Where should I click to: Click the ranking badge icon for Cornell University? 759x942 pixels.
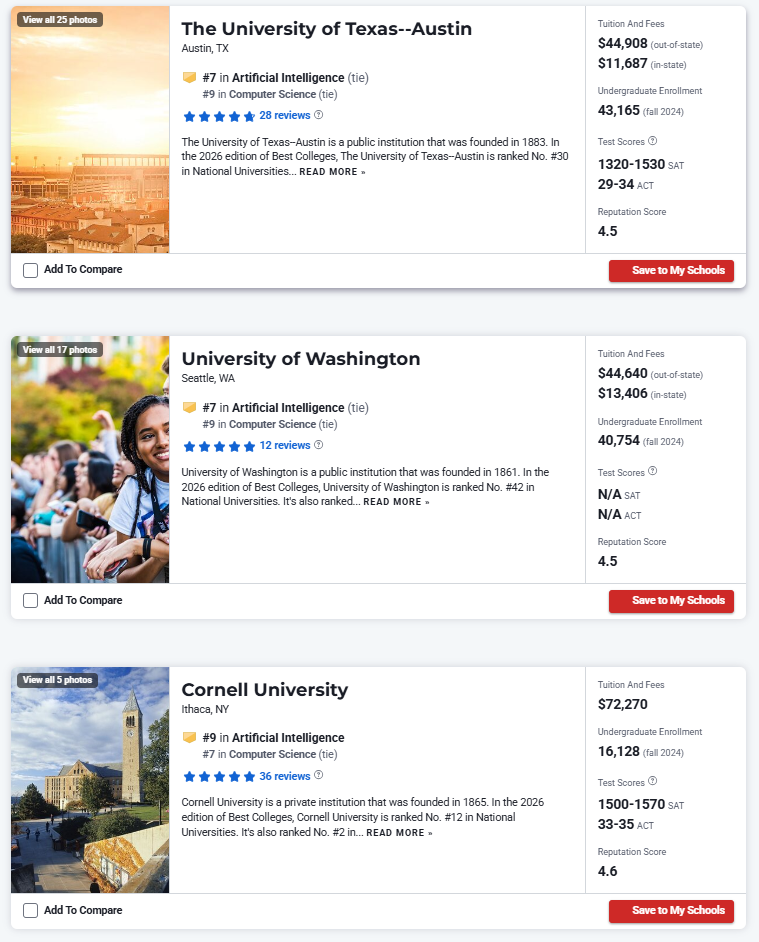[x=189, y=738]
